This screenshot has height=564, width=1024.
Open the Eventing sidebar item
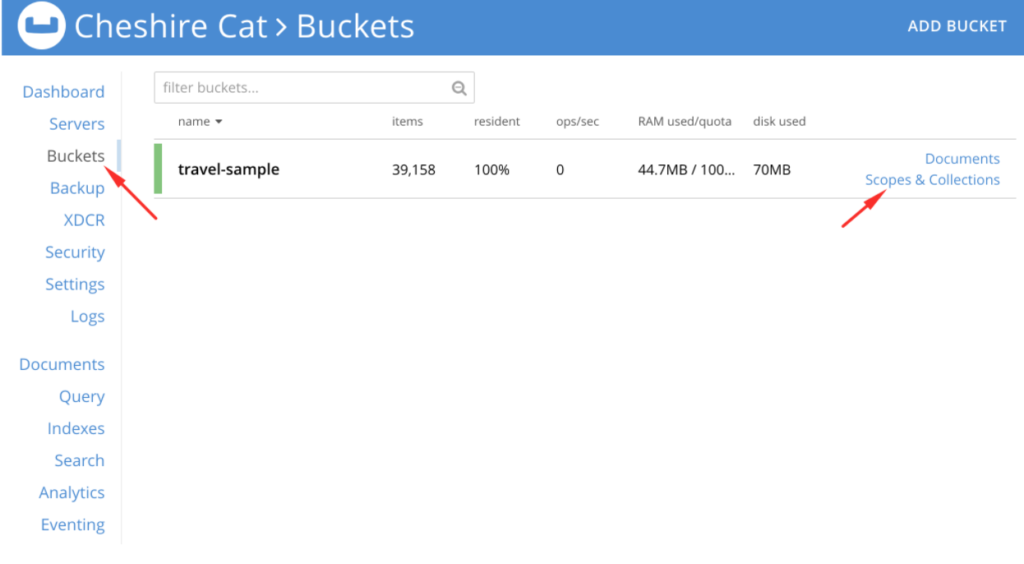pyautogui.click(x=72, y=524)
